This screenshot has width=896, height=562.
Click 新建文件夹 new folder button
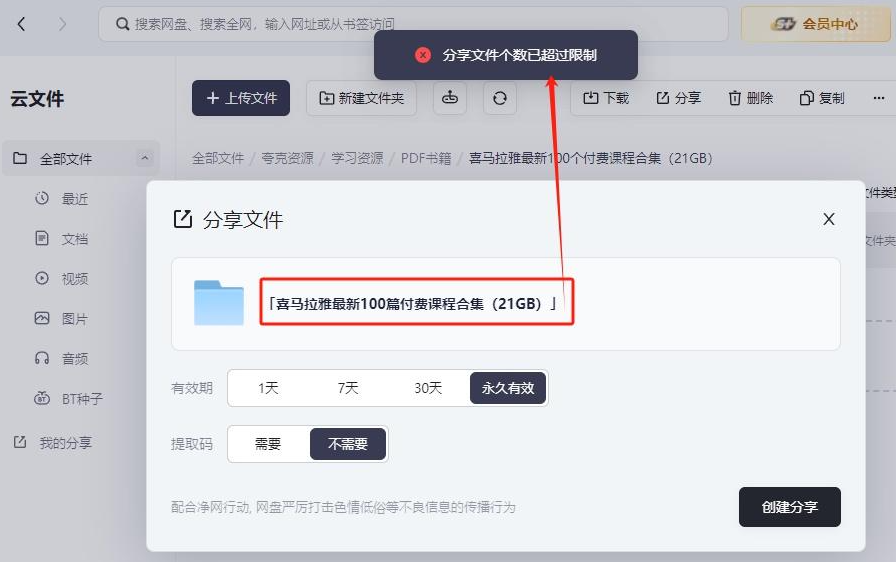[x=361, y=98]
